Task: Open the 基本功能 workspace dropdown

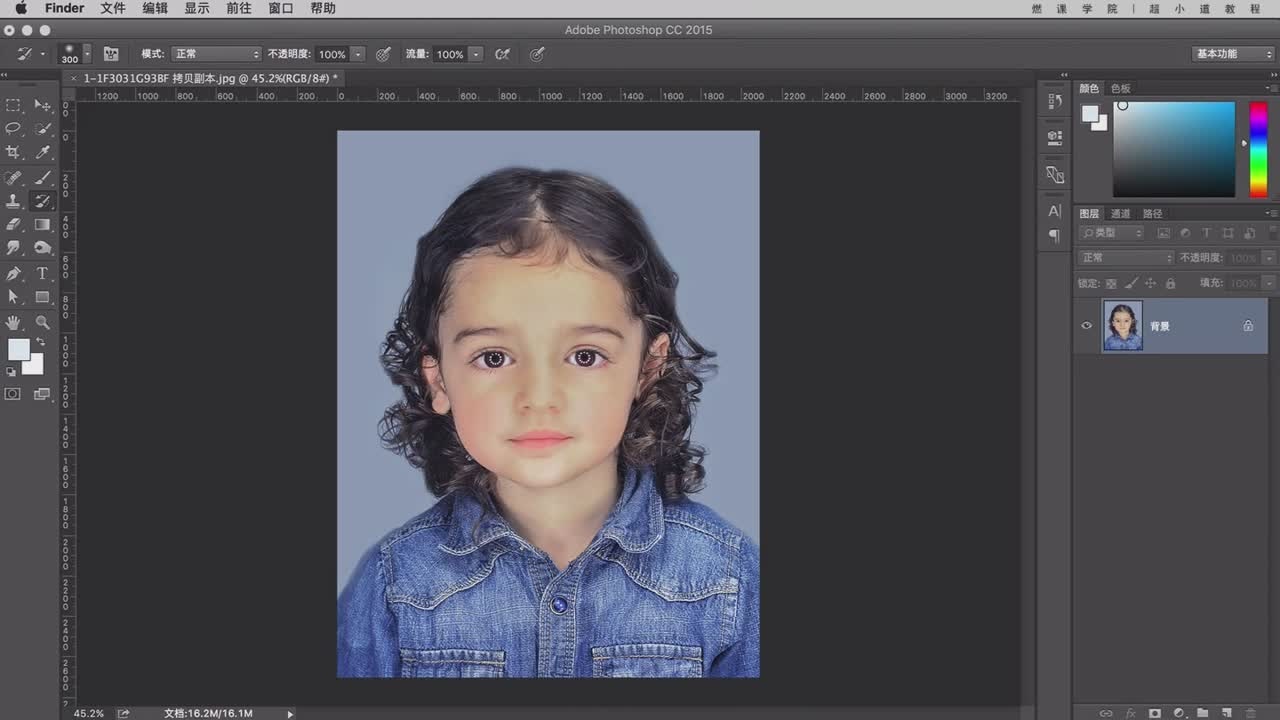Action: tap(1233, 54)
